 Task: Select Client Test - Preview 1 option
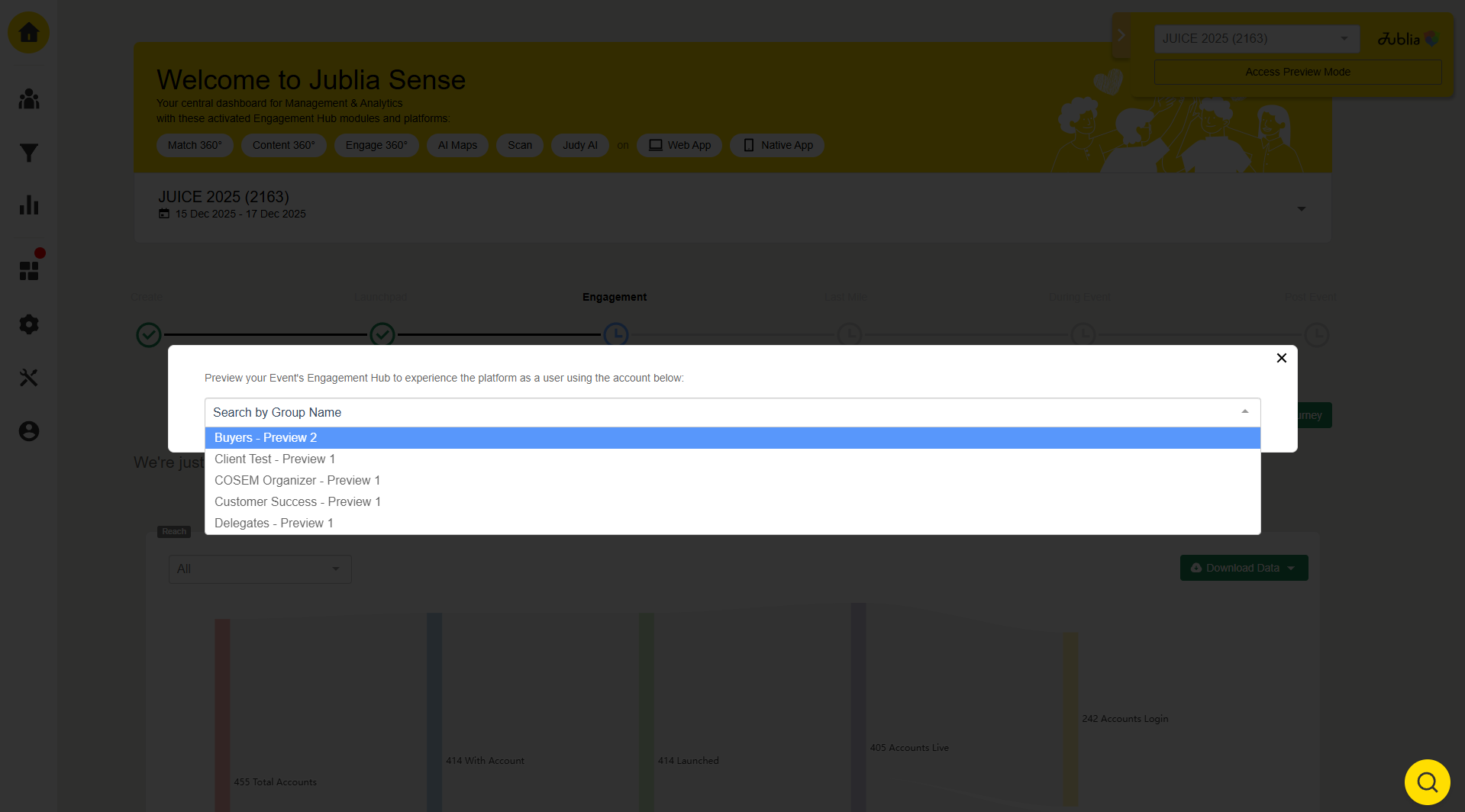733,459
